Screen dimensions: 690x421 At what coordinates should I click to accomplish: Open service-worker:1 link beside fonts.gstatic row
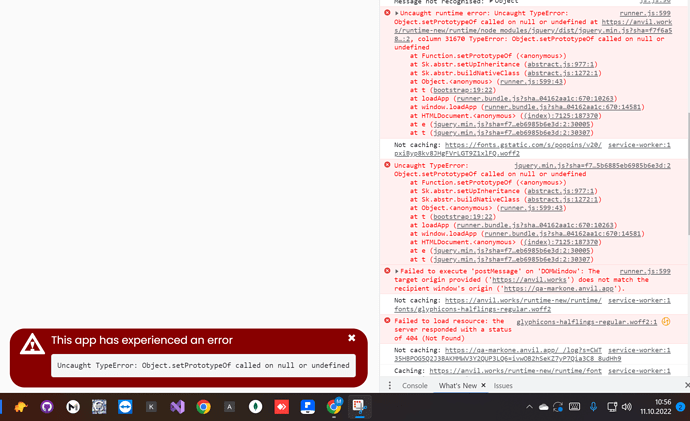pos(639,145)
